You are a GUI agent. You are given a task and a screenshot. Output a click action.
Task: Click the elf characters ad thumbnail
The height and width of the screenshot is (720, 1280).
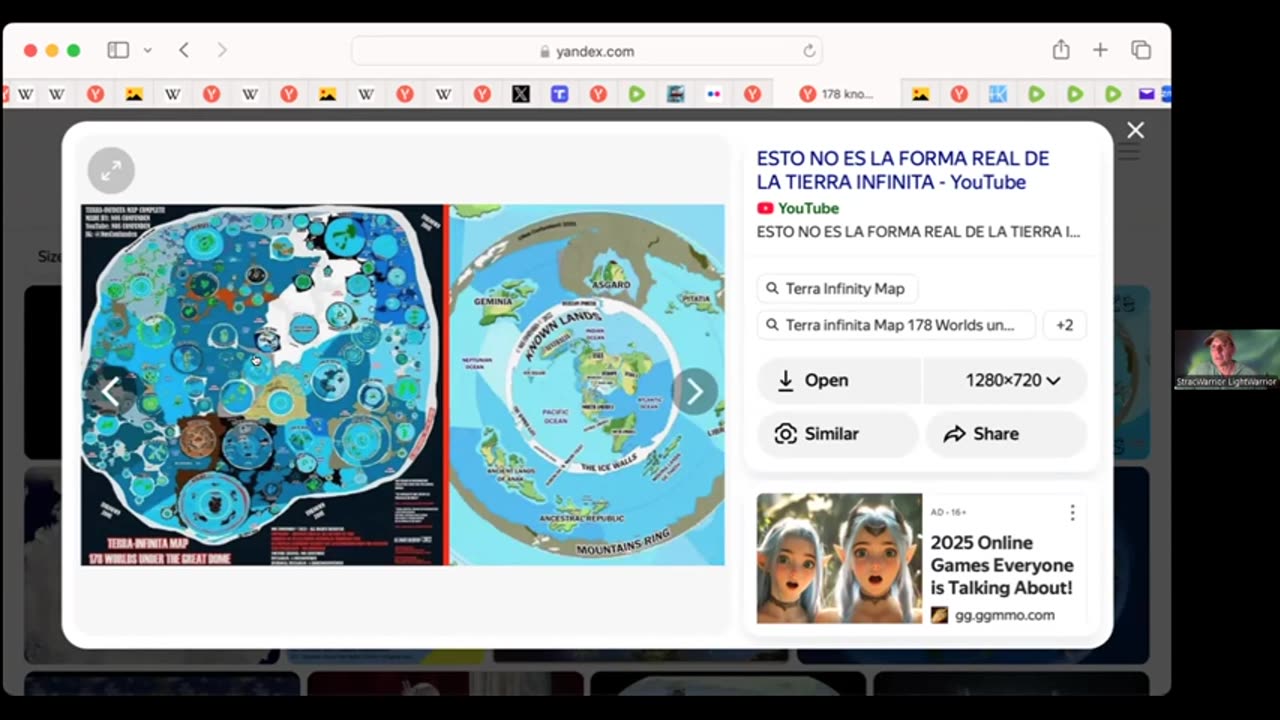(x=839, y=558)
